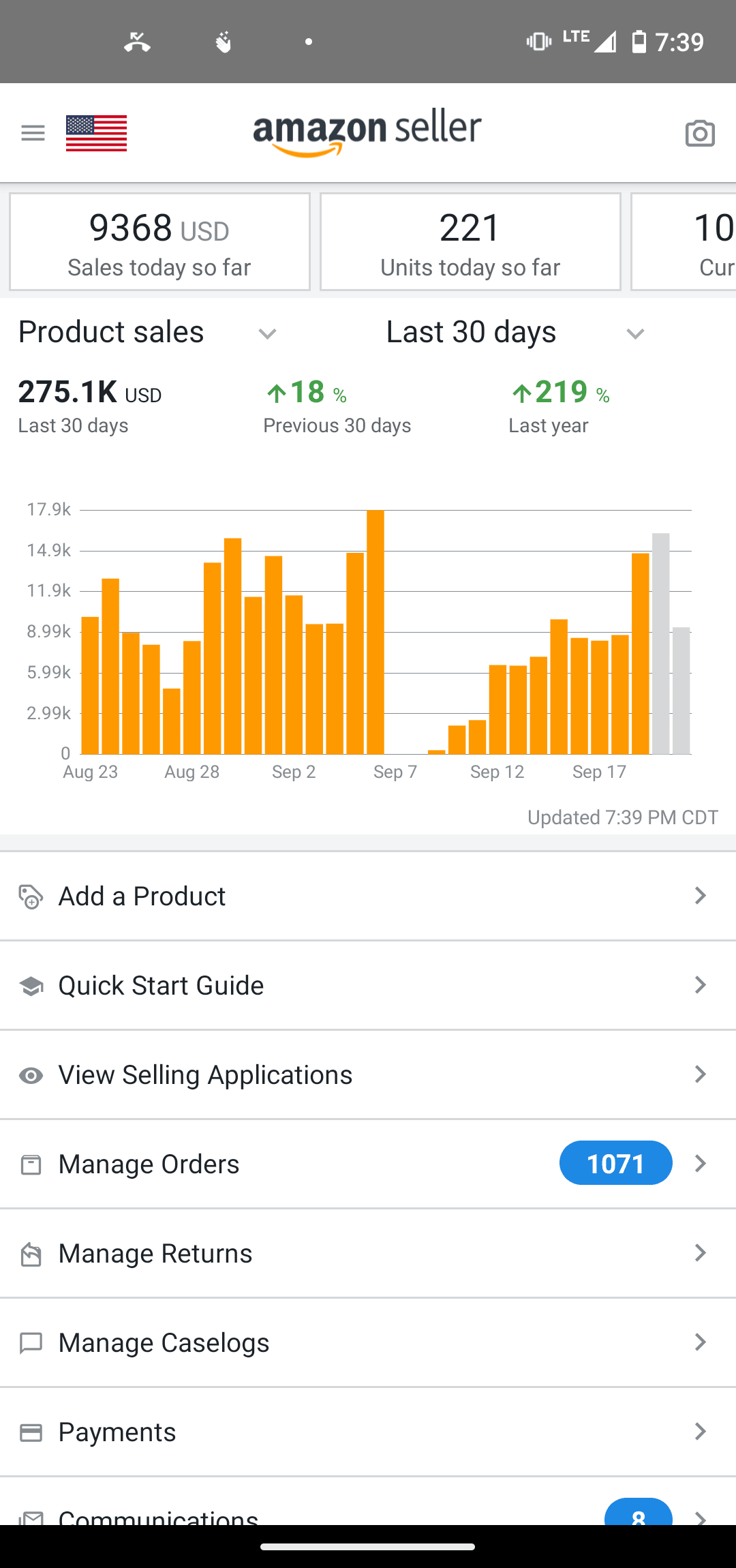Tap the Add a Product tag icon
The width and height of the screenshot is (736, 1568).
click(x=31, y=897)
